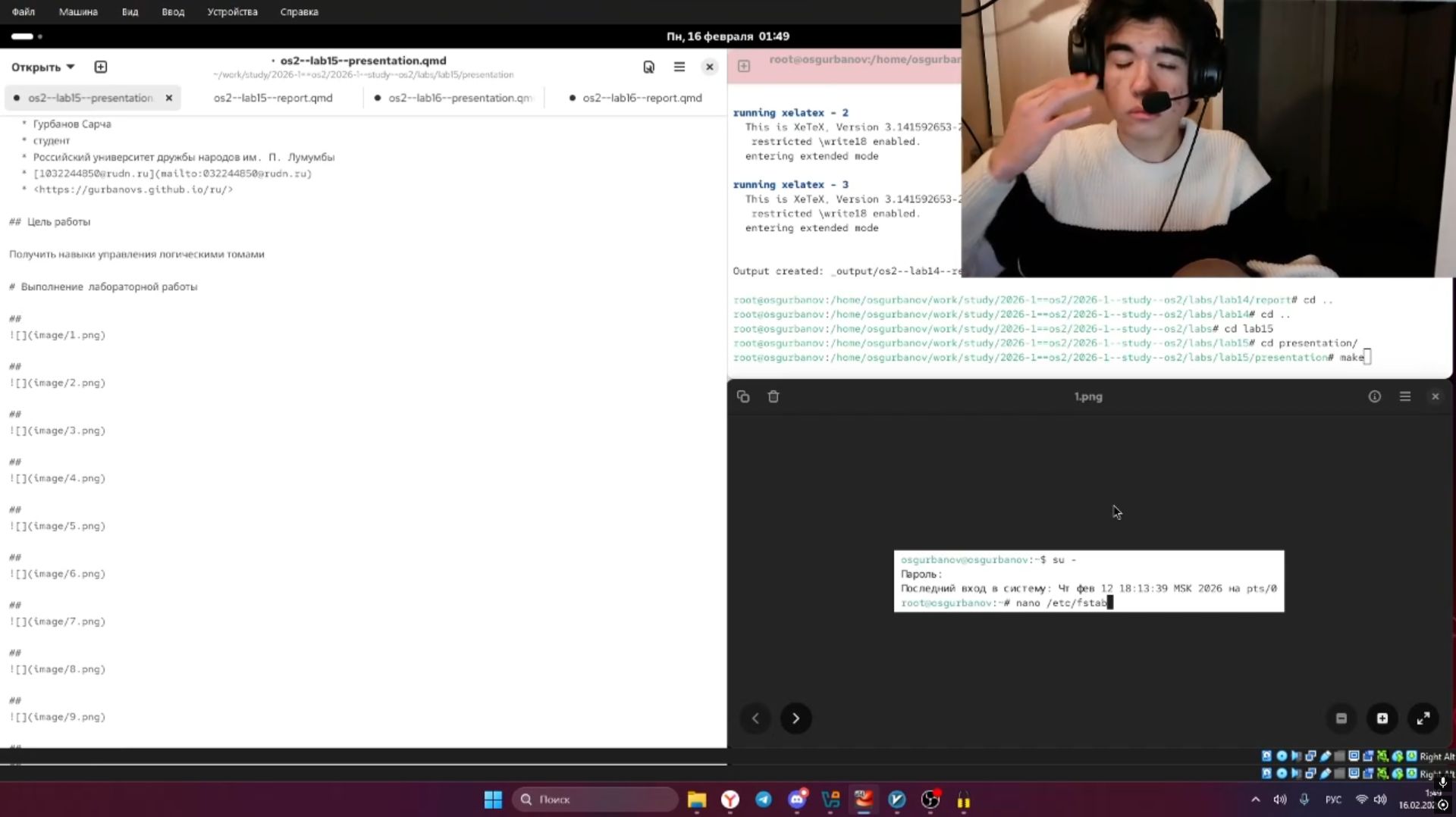Click the mailto rudn.ru address line
Screen dimensions: 1456x817
173,174
